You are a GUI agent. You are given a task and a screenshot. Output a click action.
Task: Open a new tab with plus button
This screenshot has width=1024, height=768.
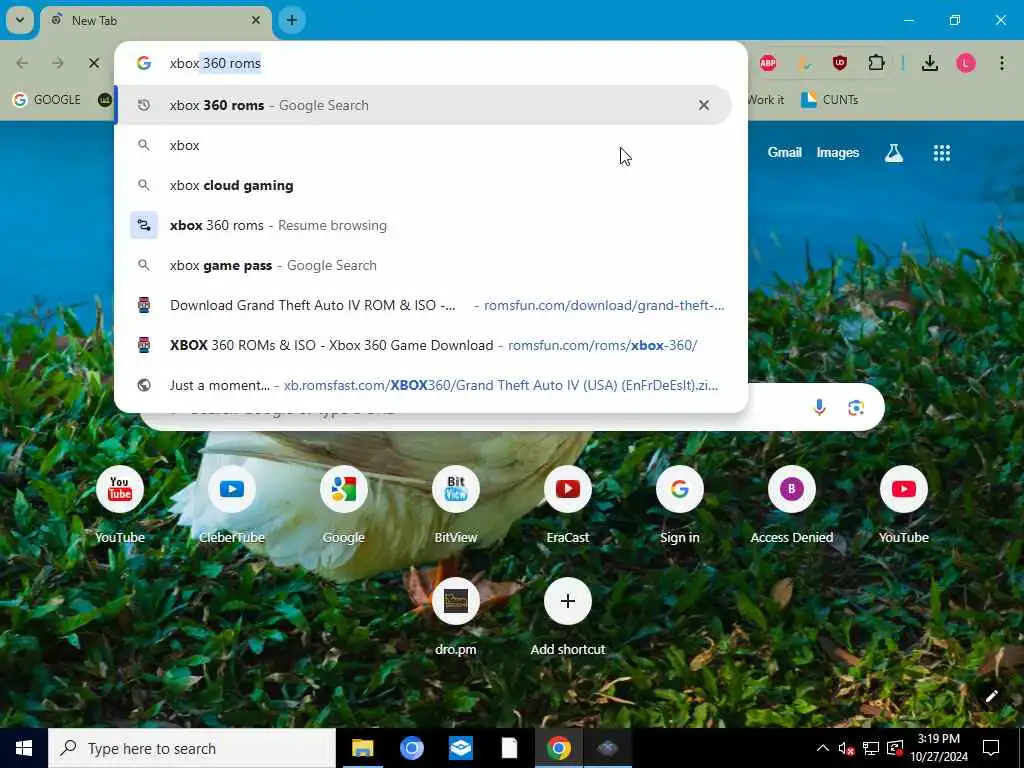[x=292, y=20]
